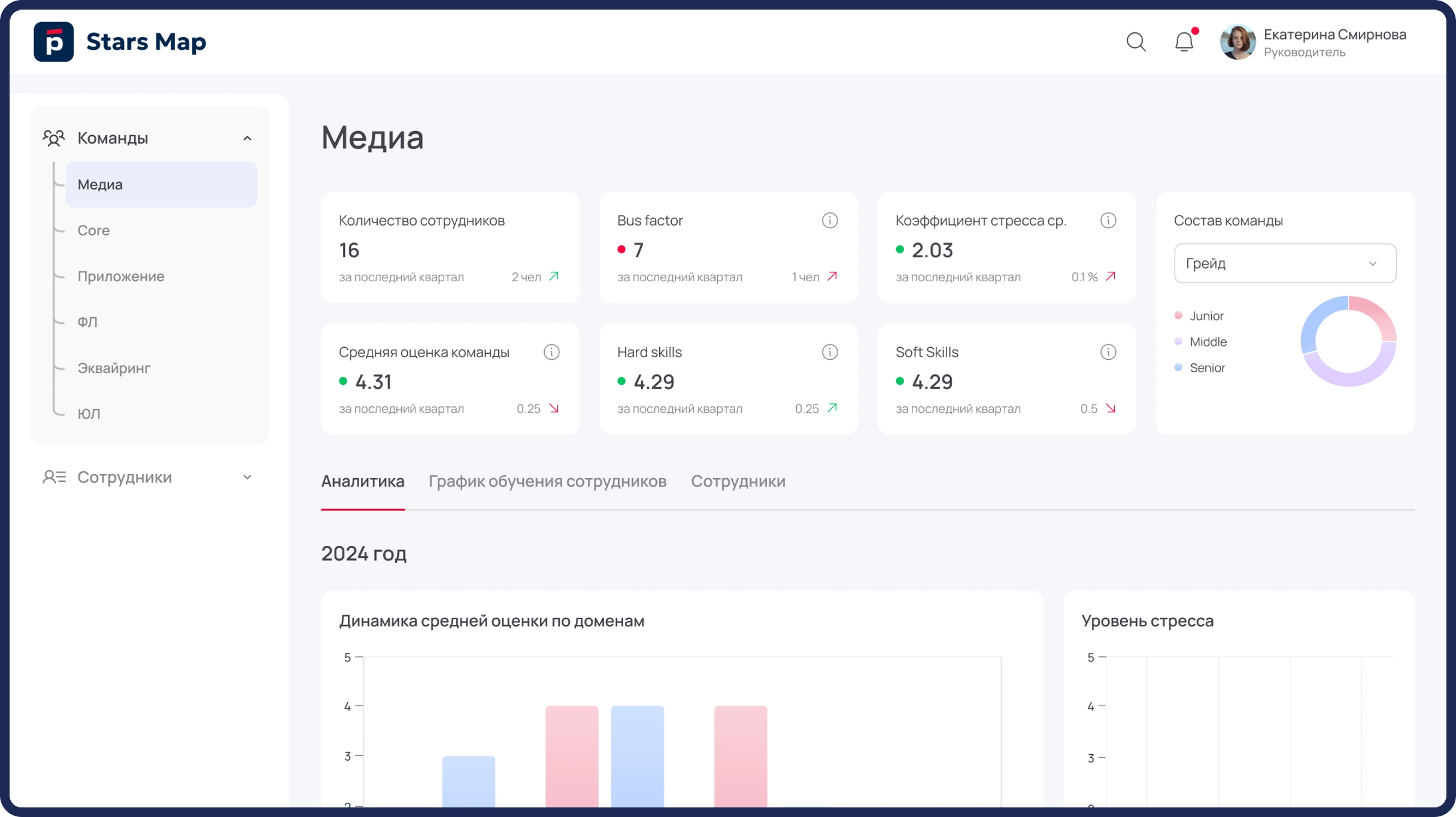This screenshot has width=1456, height=817.
Task: Expand the Сотрудники section chevron
Action: 247,477
